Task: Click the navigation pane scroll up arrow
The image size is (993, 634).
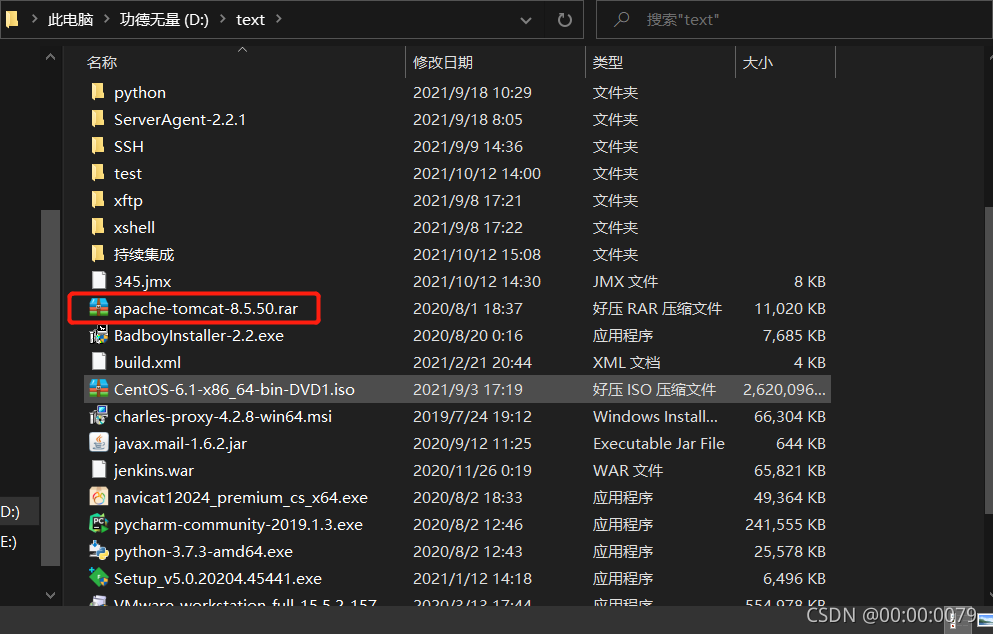Action: pos(51,58)
